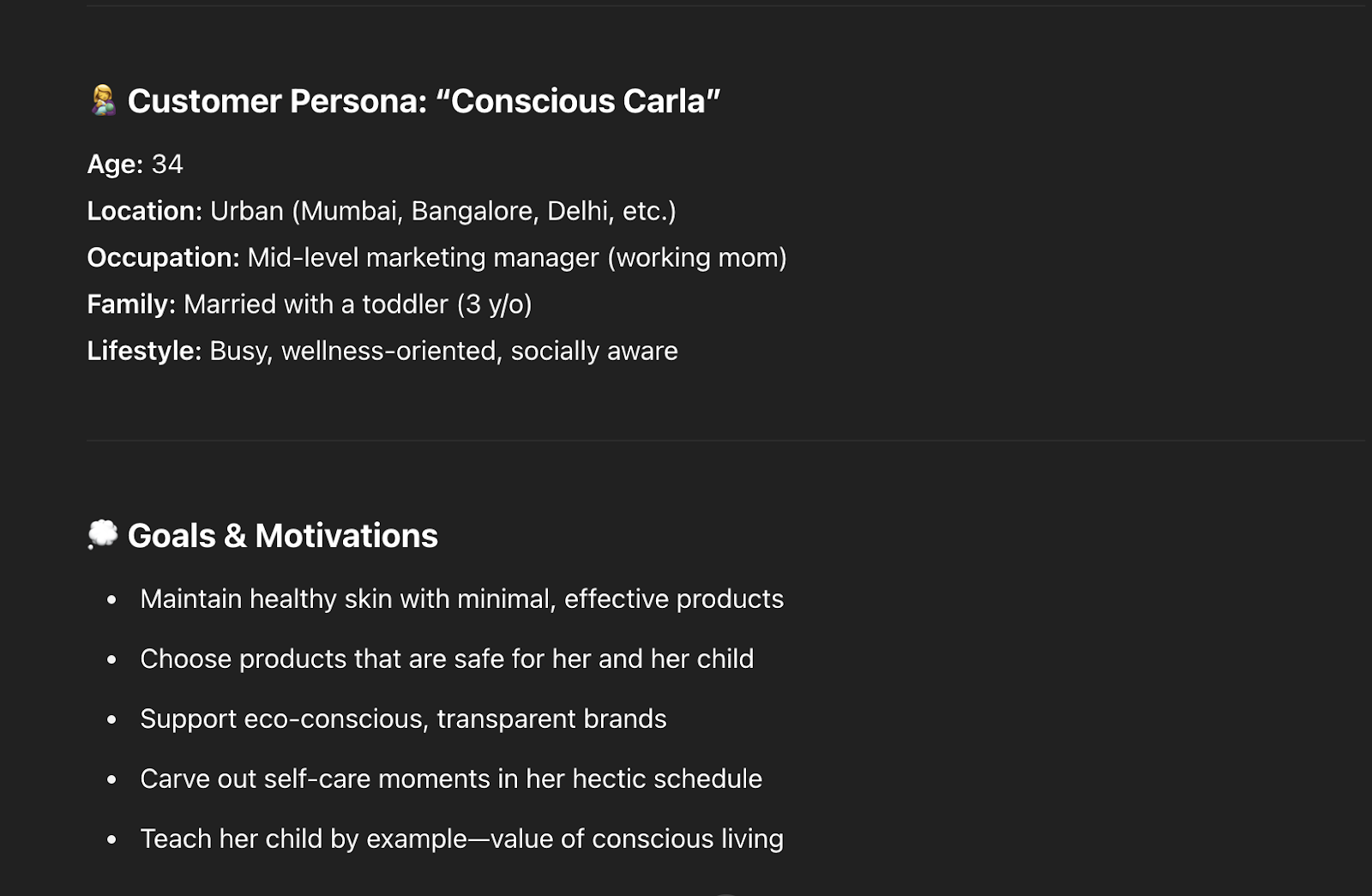The height and width of the screenshot is (896, 1372).
Task: Click the Customer Persona: "Conscious Carla" heading
Action: click(x=424, y=101)
